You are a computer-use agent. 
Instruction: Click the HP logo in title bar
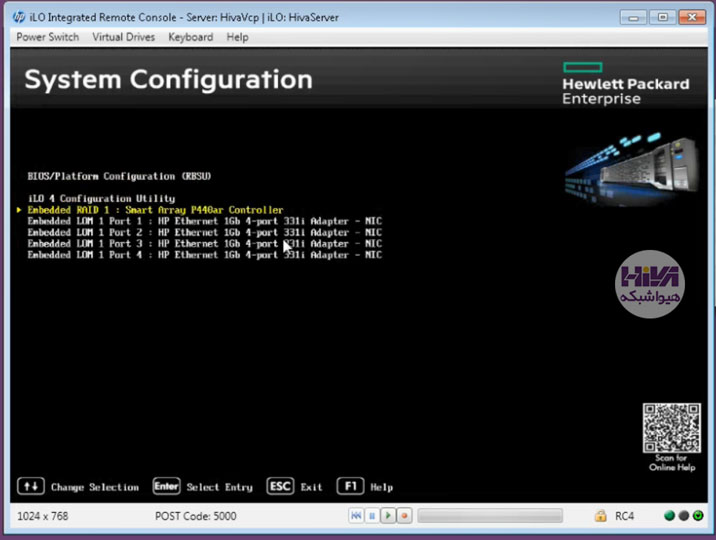[x=19, y=17]
